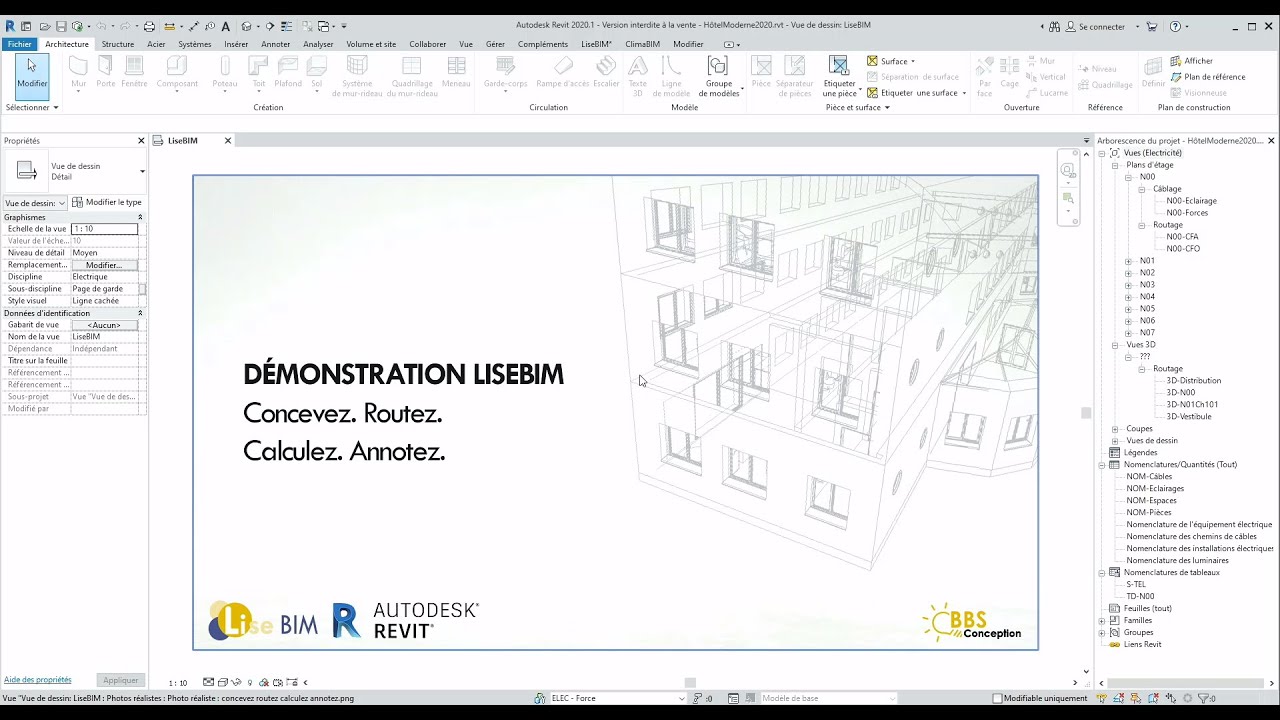Open the Sélectionner dropdown
Screen dimensions: 1280x720
pos(32,107)
